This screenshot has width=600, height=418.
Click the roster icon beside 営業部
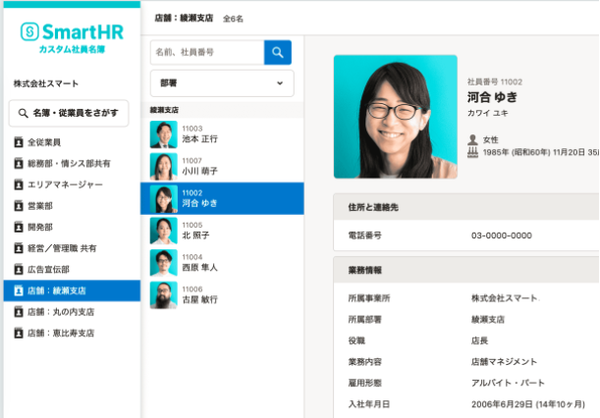coord(18,206)
